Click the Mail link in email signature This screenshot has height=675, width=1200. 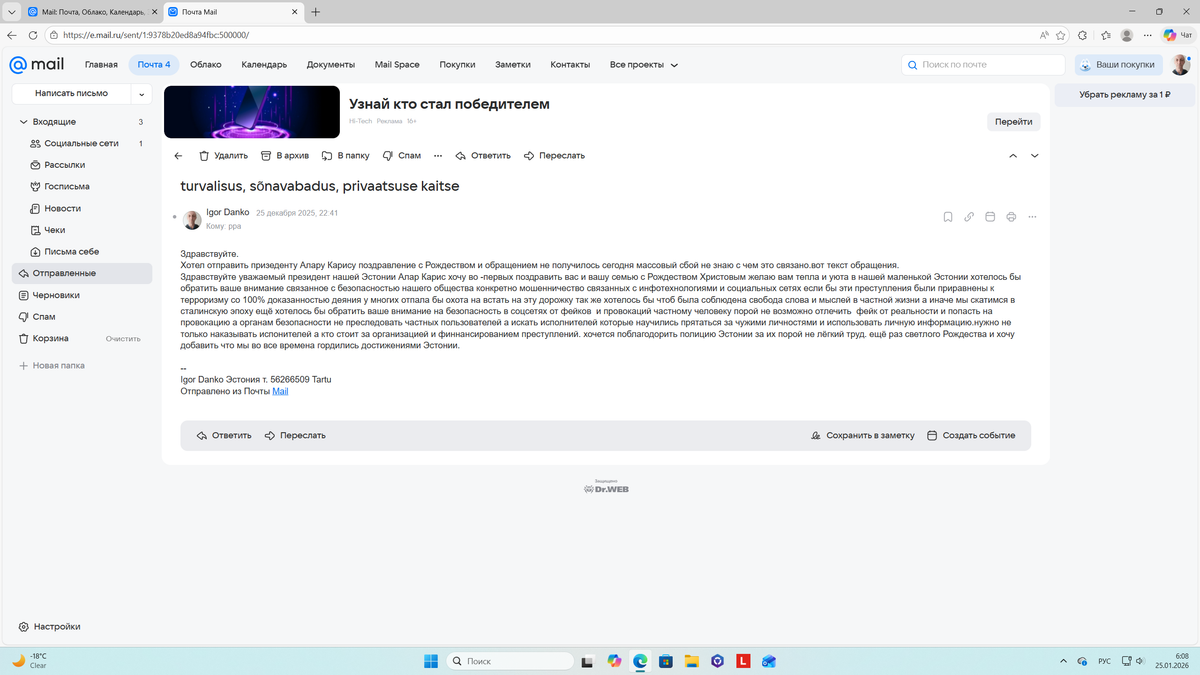click(280, 392)
